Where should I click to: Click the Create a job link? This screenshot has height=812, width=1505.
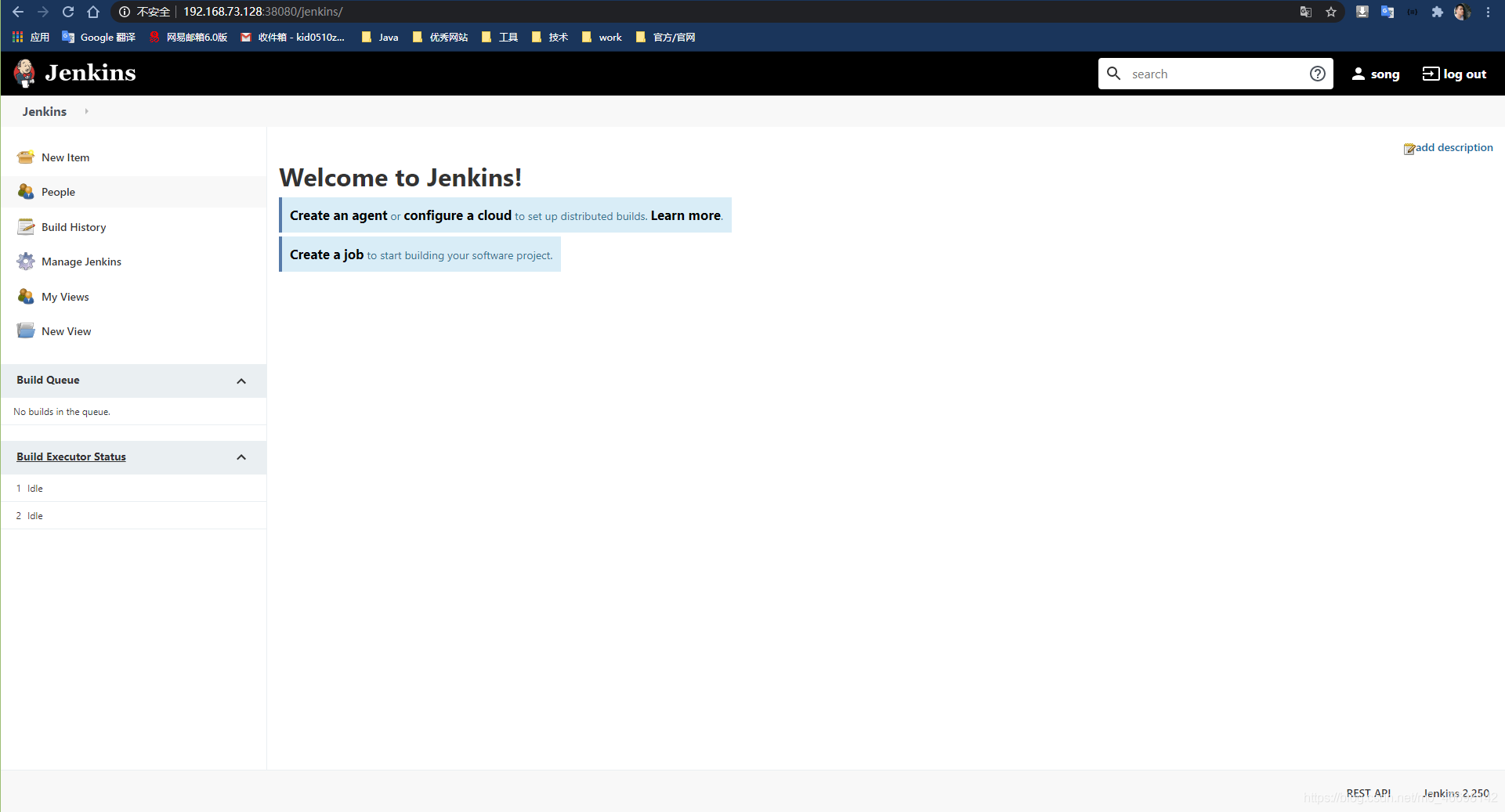[327, 254]
